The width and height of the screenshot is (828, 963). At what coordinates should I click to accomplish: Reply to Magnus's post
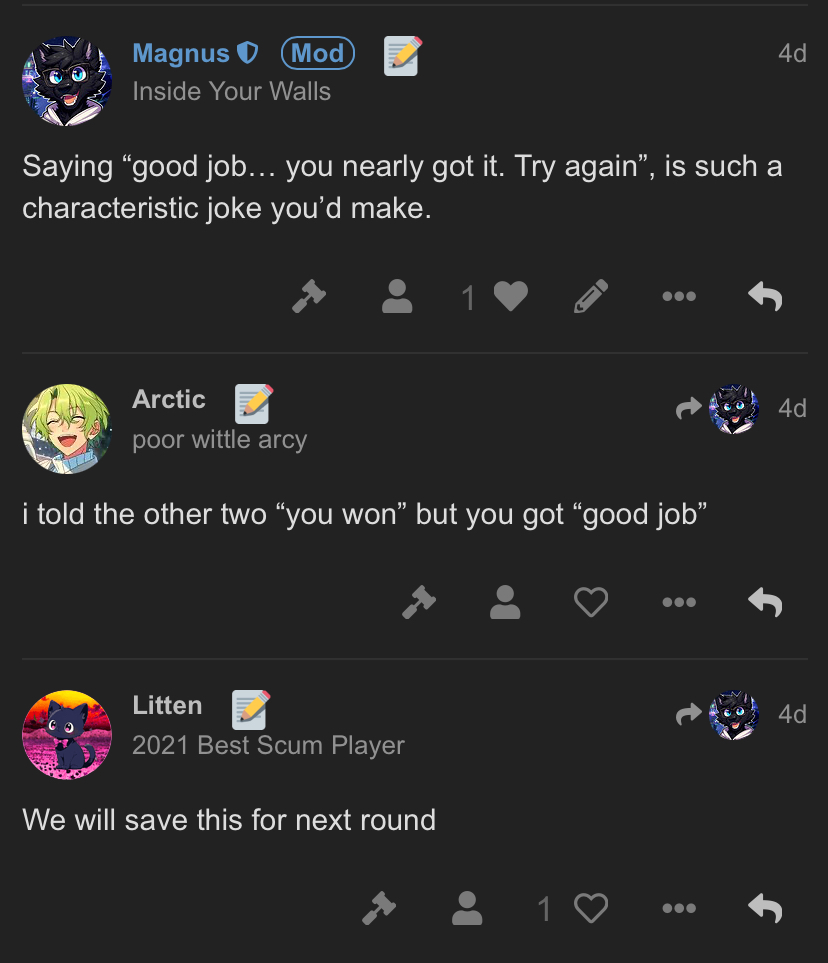(x=765, y=296)
